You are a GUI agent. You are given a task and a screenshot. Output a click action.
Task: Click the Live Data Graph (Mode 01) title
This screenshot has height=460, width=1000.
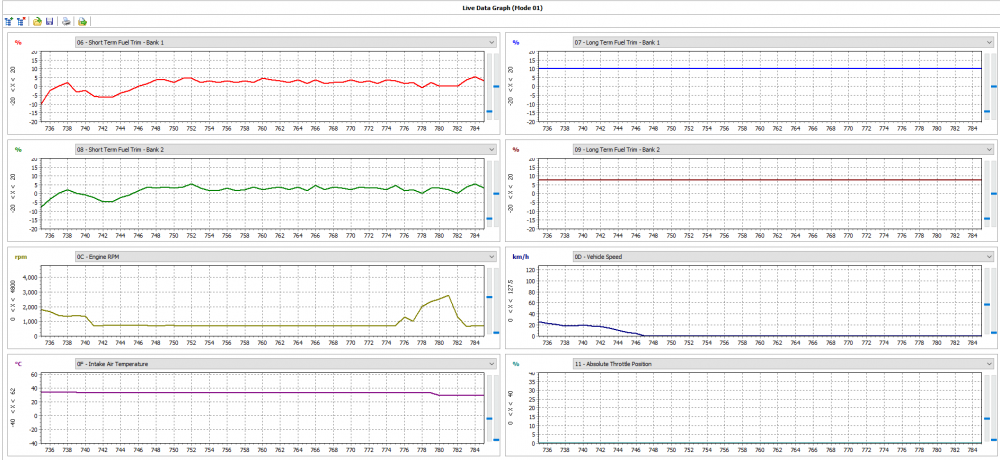[501, 8]
